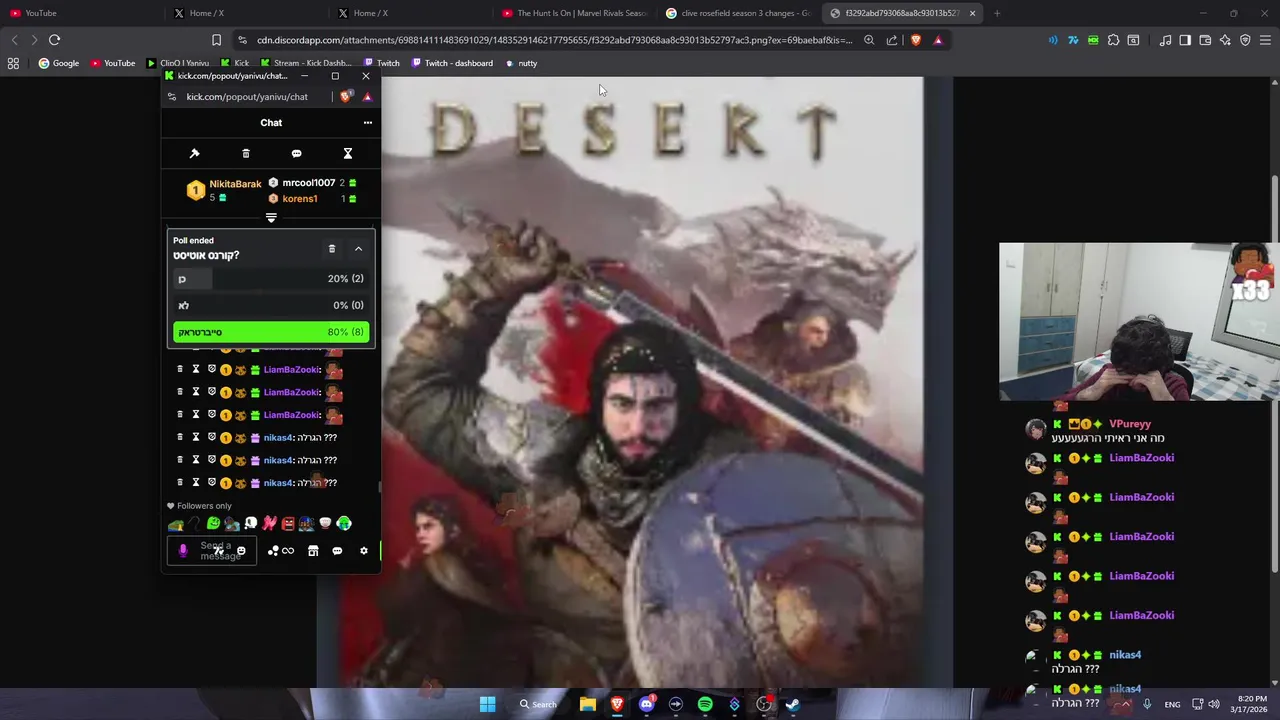
Task: Open chat settings gear icon
Action: coord(364,551)
